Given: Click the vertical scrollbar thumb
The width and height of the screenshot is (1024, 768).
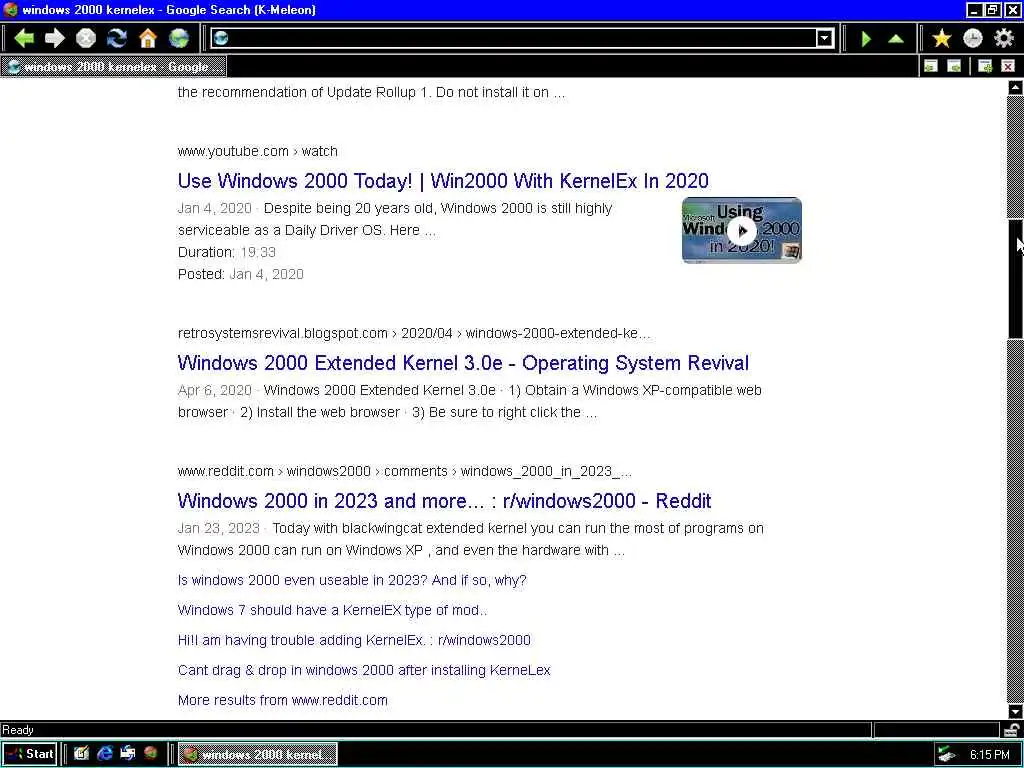Looking at the screenshot, I should 1015,279.
